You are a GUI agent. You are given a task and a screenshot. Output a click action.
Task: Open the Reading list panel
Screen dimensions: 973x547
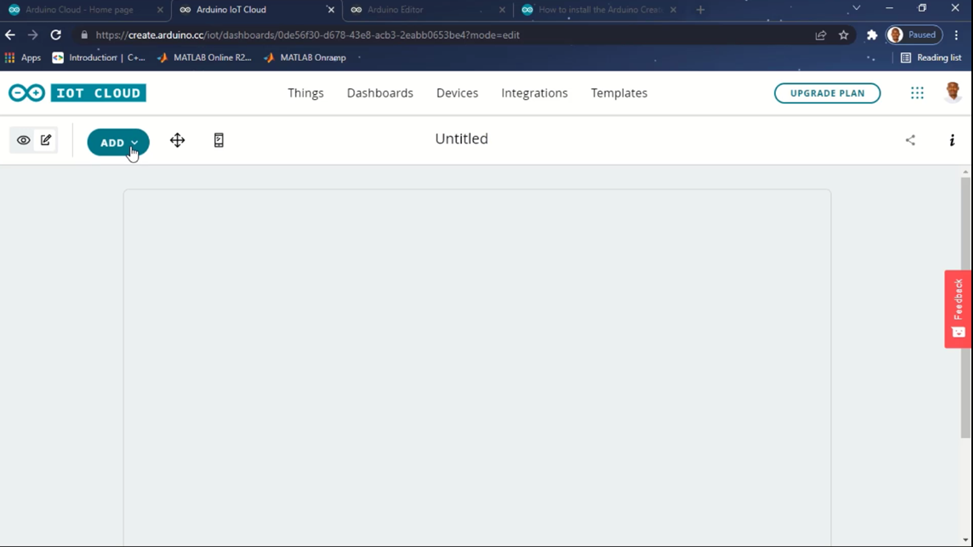tap(931, 57)
